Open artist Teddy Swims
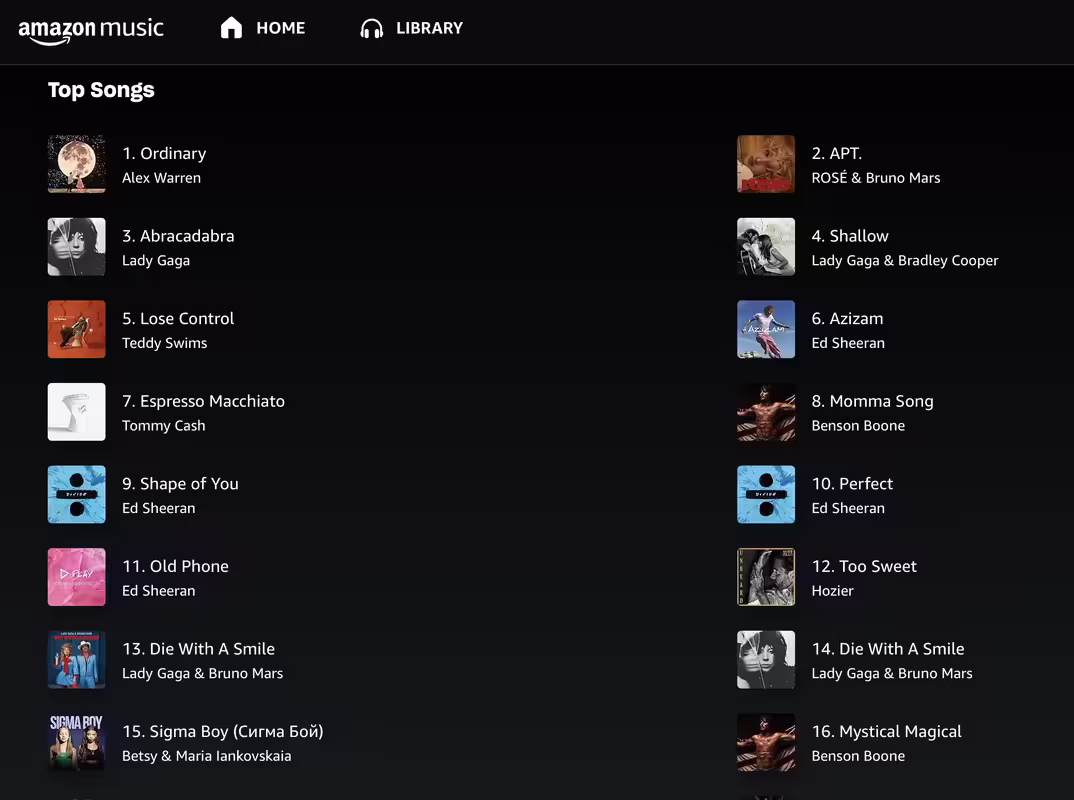Viewport: 1074px width, 800px height. 164,343
